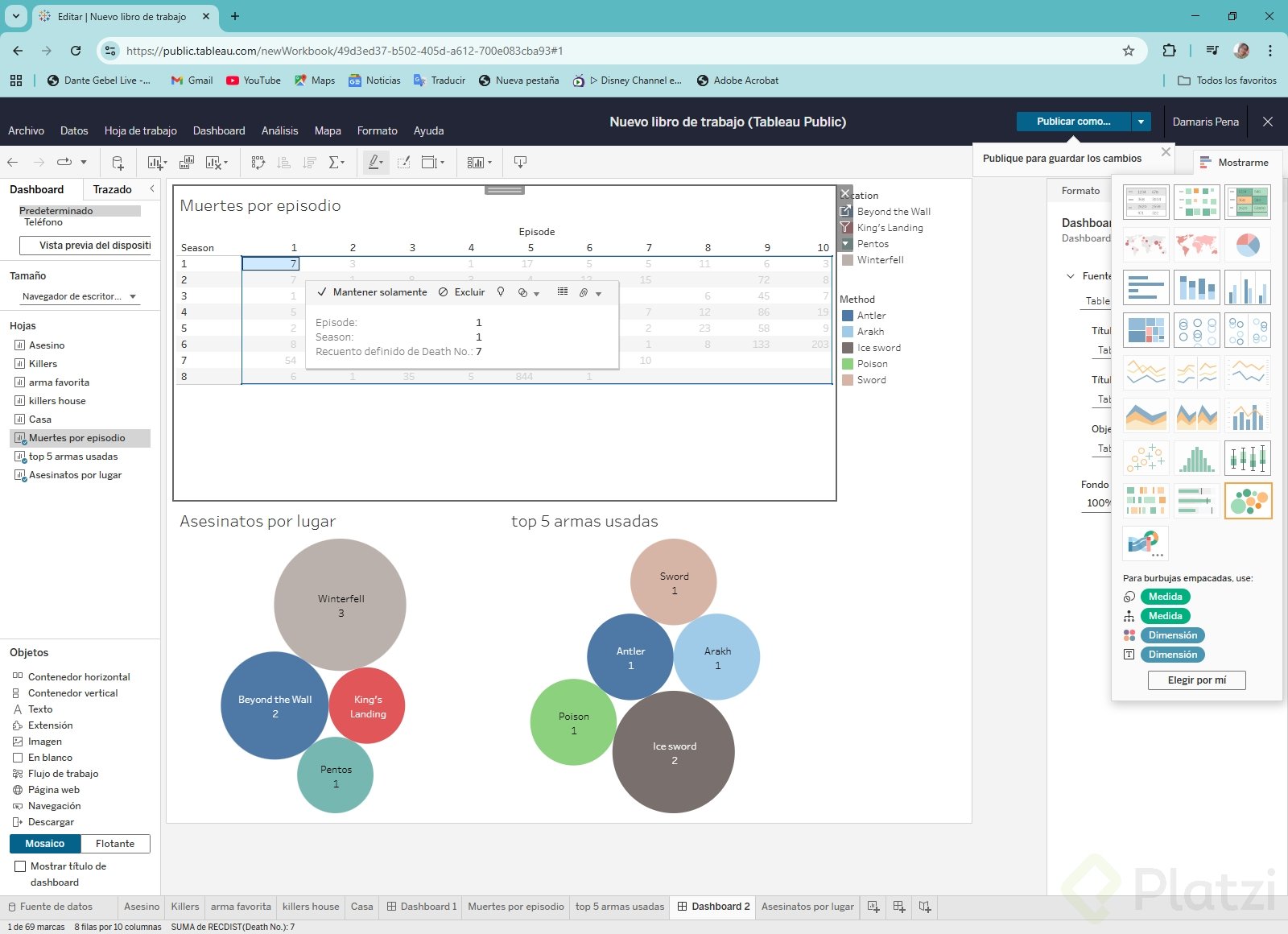This screenshot has width=1288, height=934.
Task: Dismiss the 'Publique para guardar los cambios' notice
Action: pos(1166,151)
